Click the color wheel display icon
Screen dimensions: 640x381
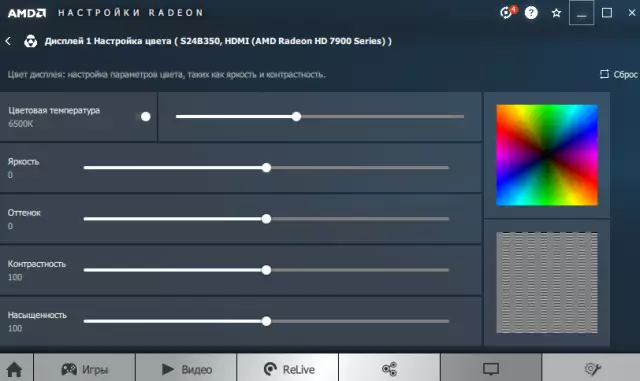31,41
